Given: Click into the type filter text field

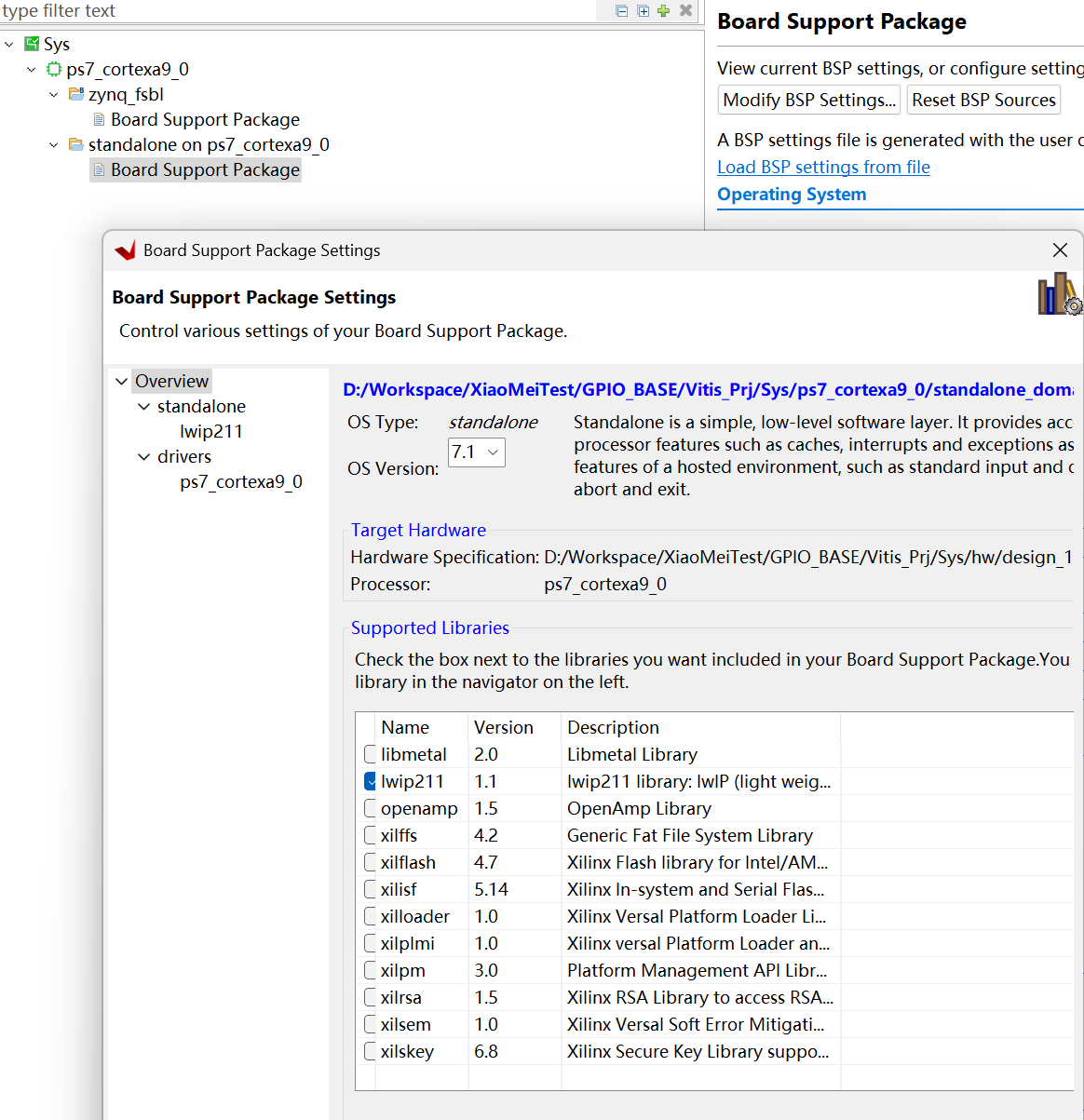Looking at the screenshot, I should (x=298, y=11).
